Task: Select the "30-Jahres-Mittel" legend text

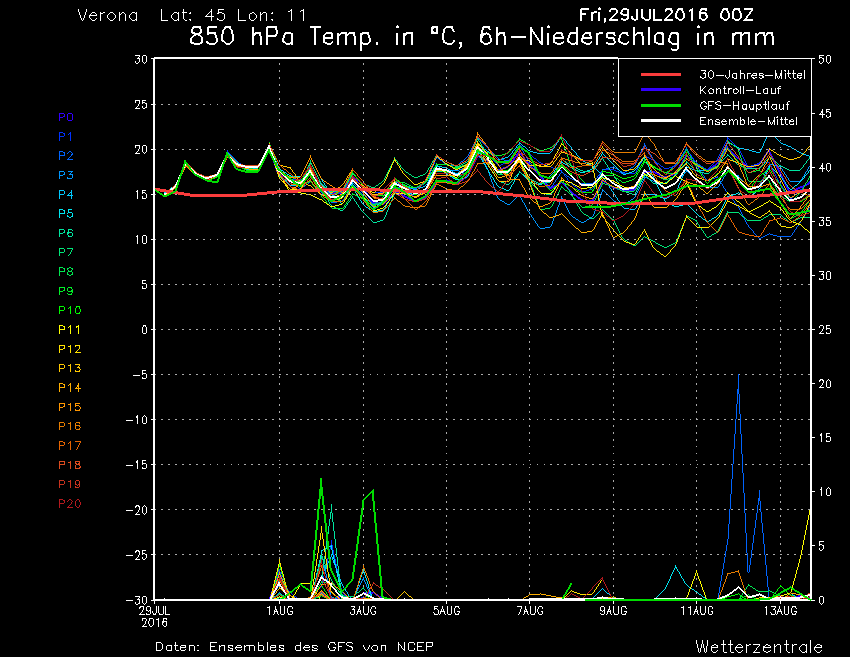Action: coord(752,75)
